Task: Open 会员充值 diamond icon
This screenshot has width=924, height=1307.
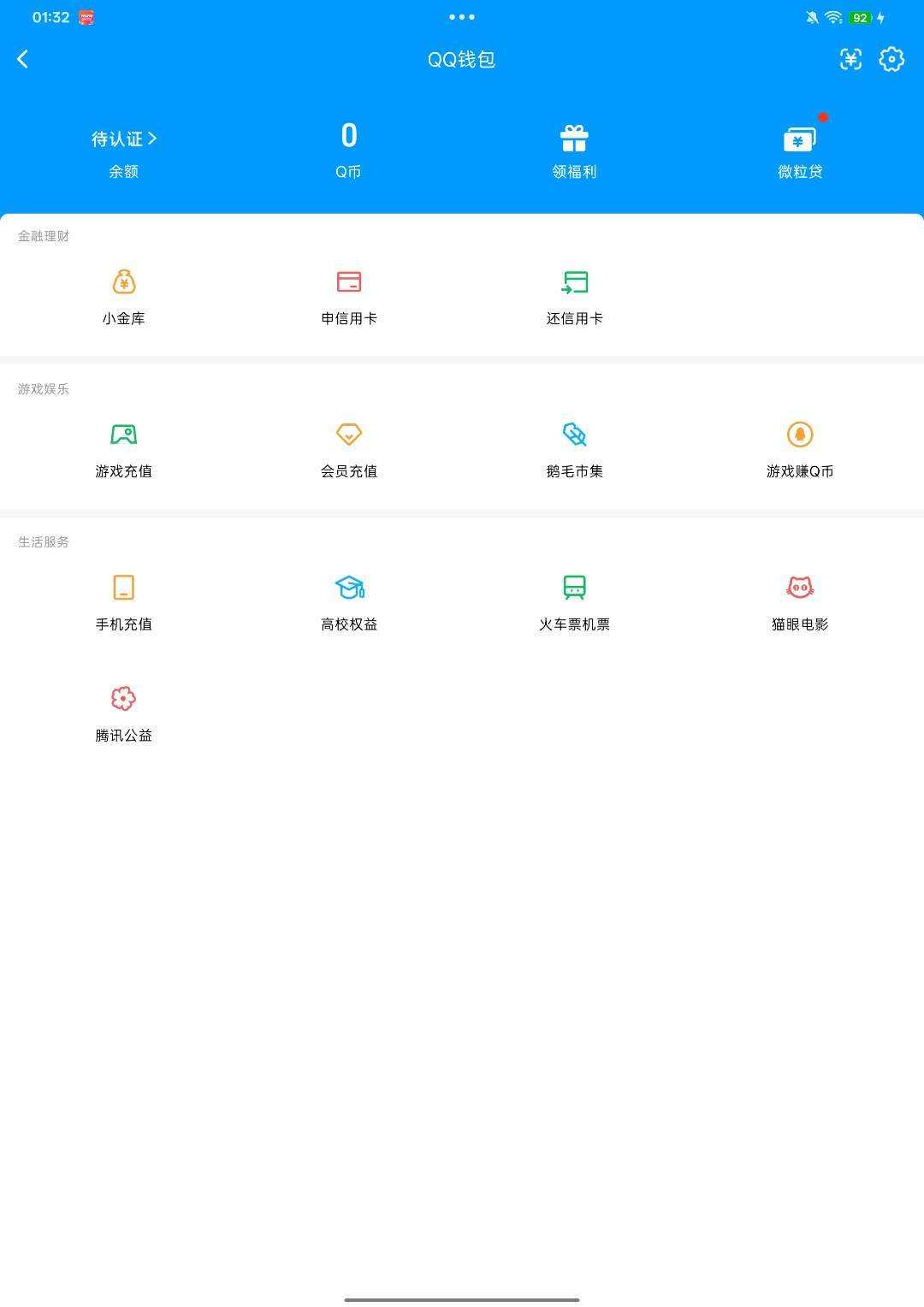Action: click(x=349, y=435)
